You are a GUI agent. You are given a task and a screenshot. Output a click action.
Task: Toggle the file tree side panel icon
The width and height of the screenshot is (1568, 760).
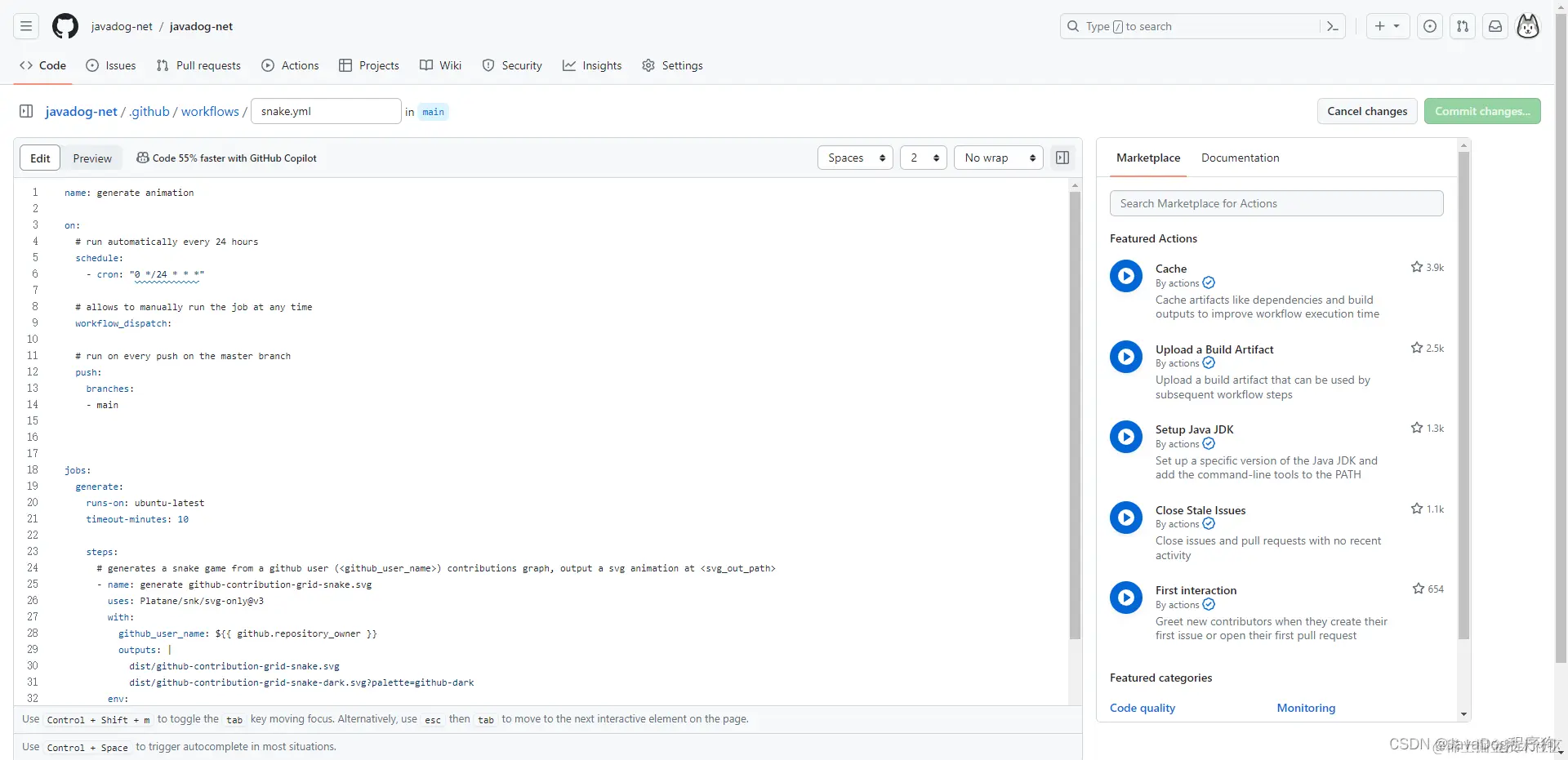tap(26, 111)
